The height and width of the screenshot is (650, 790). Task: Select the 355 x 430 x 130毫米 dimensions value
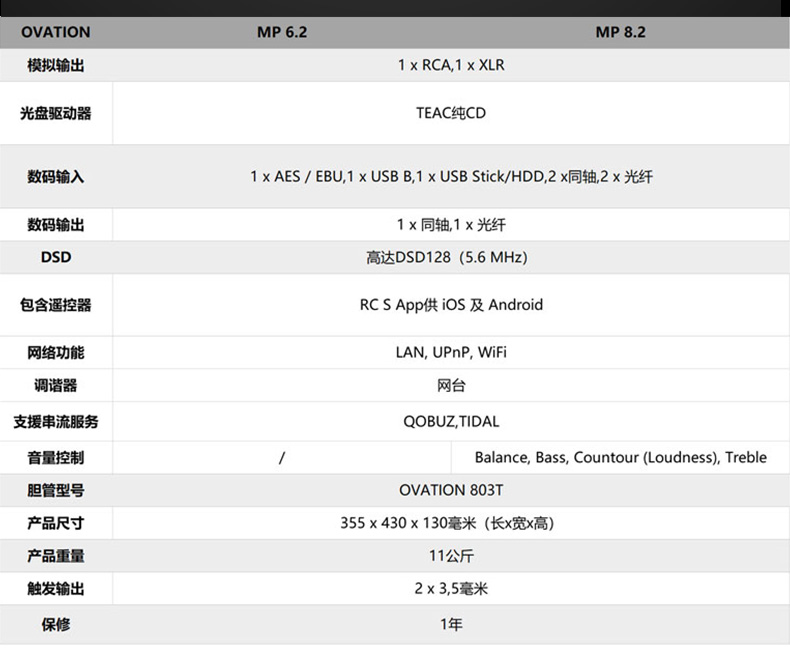pyautogui.click(x=447, y=523)
